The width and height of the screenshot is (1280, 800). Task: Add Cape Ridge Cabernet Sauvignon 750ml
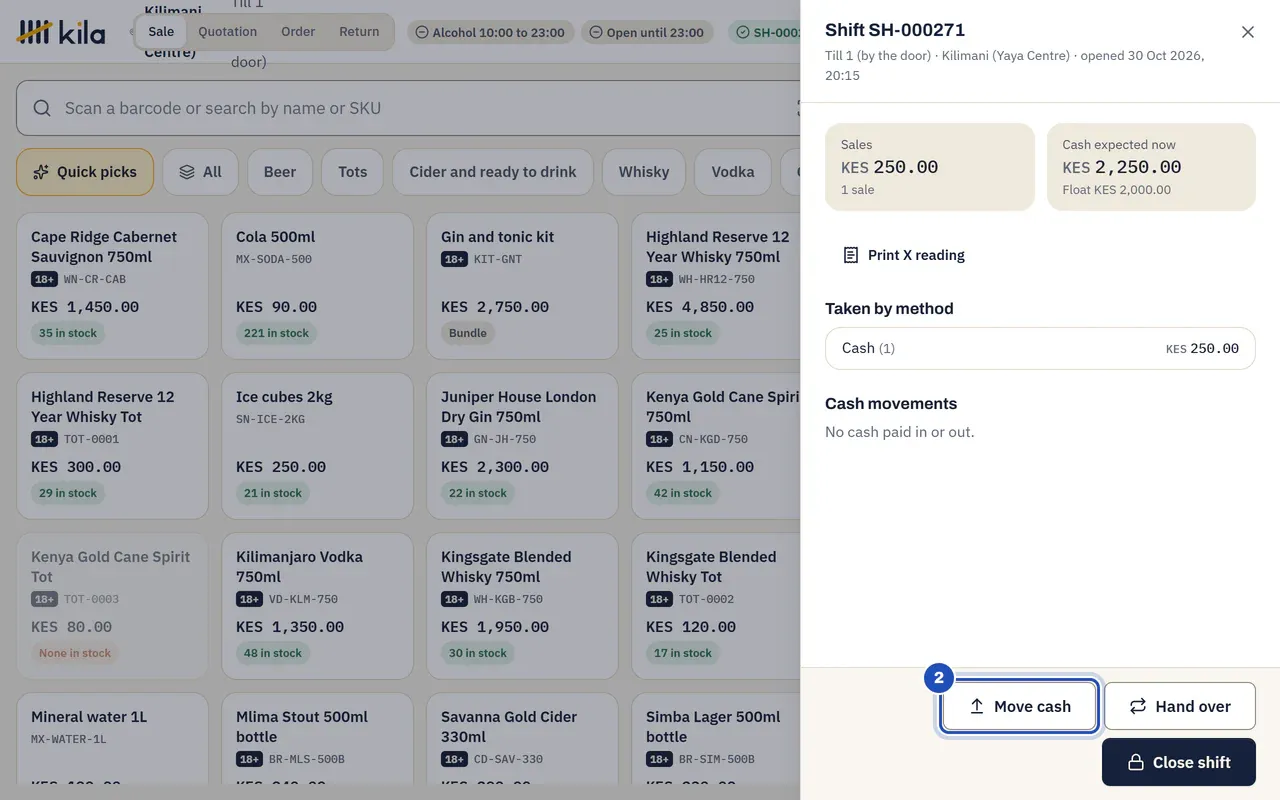click(112, 286)
